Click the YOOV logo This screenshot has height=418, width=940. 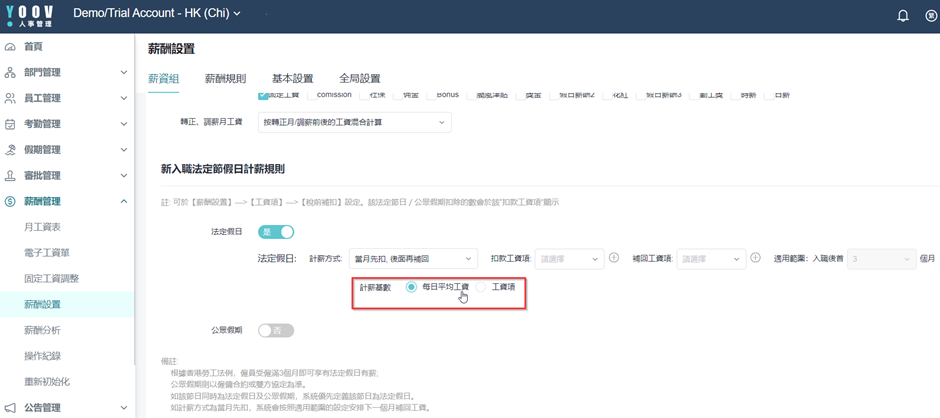click(x=29, y=15)
